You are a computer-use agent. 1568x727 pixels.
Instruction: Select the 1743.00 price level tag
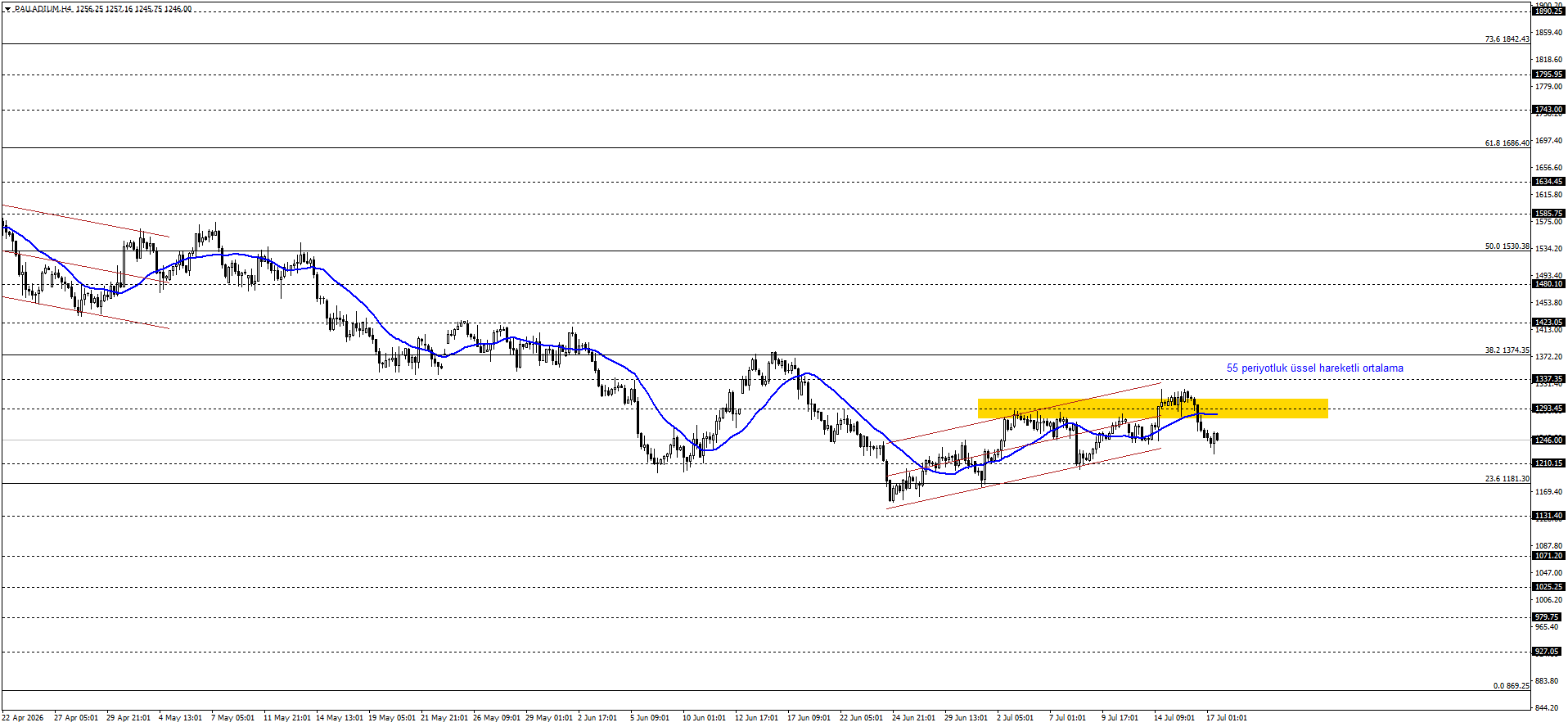click(1548, 110)
